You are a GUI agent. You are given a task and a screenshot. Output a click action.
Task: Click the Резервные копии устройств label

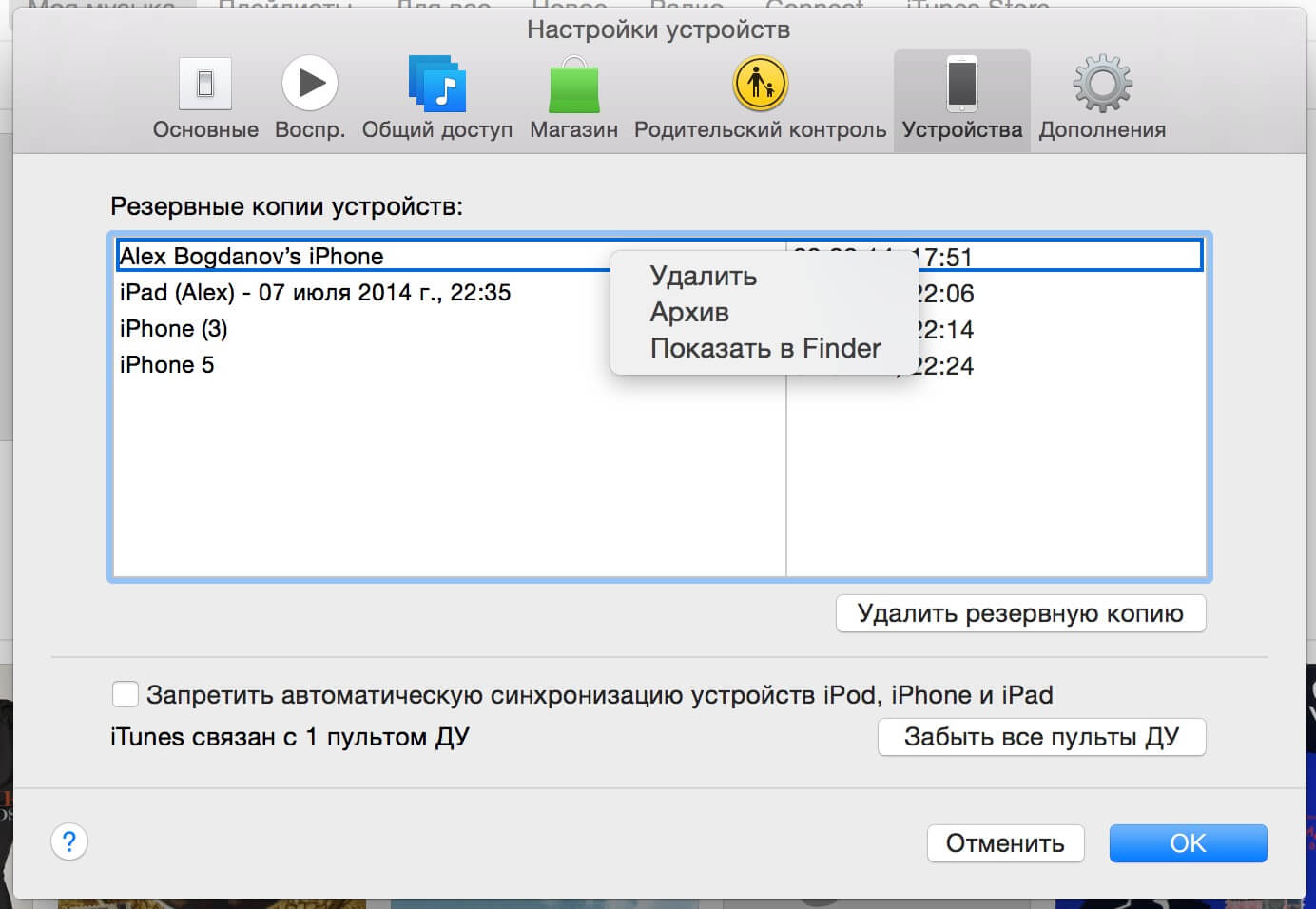coord(286,206)
